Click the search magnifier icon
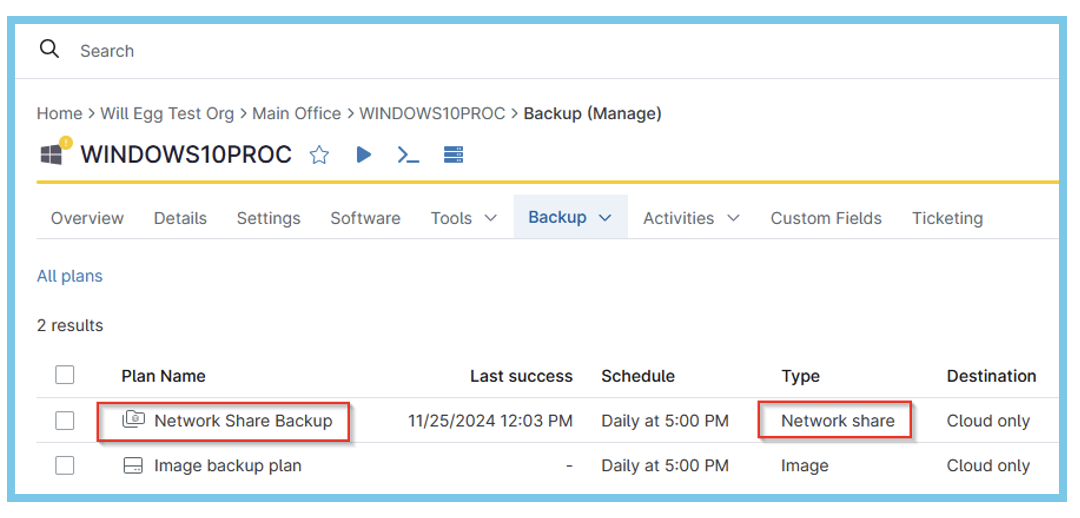This screenshot has width=1080, height=518. pos(49,49)
